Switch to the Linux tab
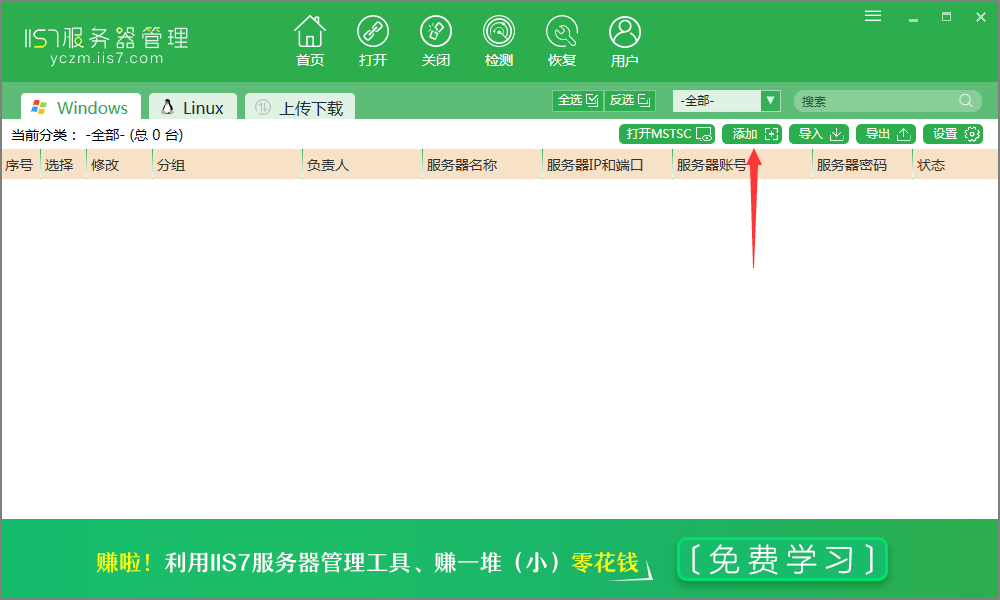This screenshot has width=1000, height=600. (x=193, y=107)
